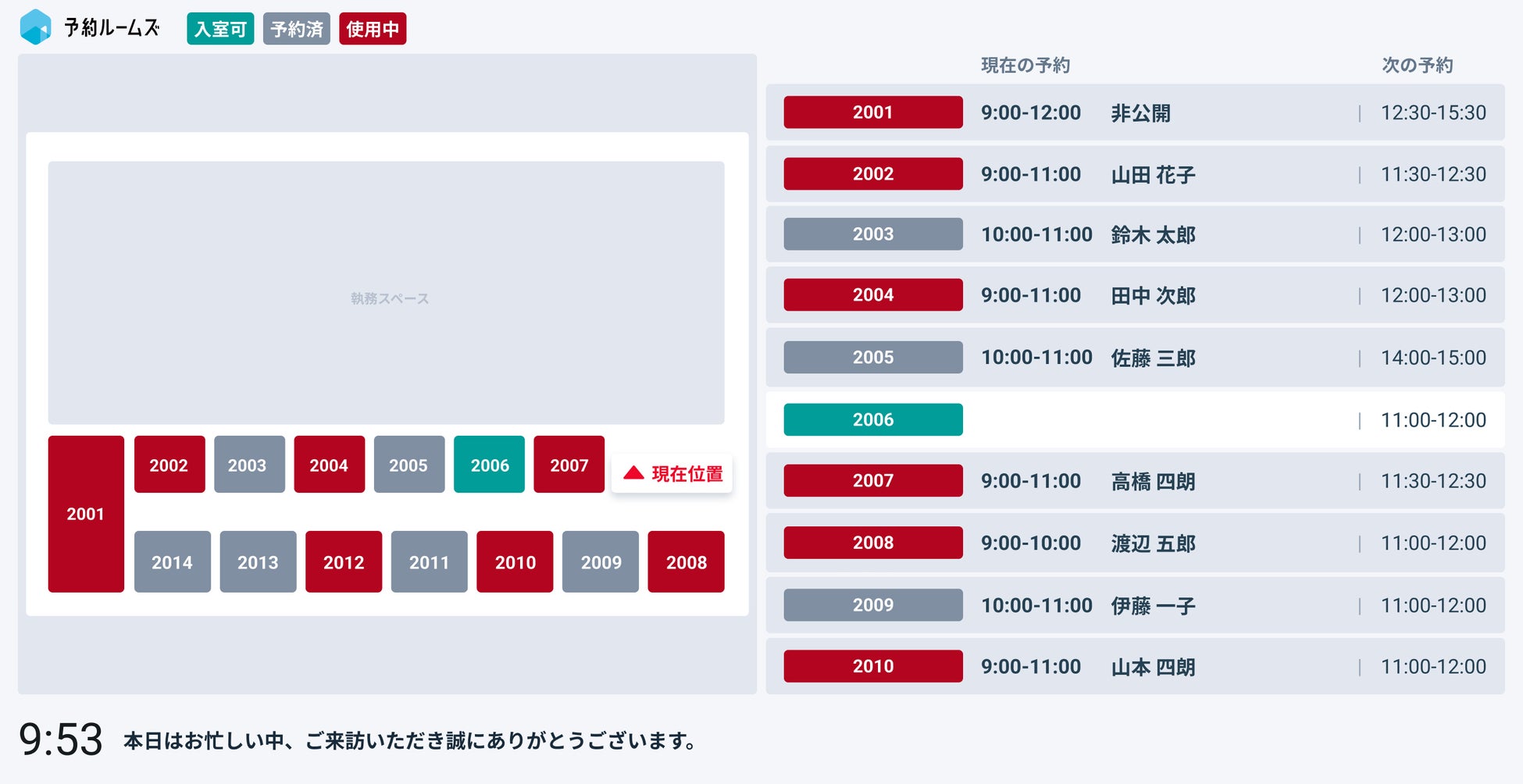Click the 9:53 clock display
The width and height of the screenshot is (1523, 784).
coord(61,739)
